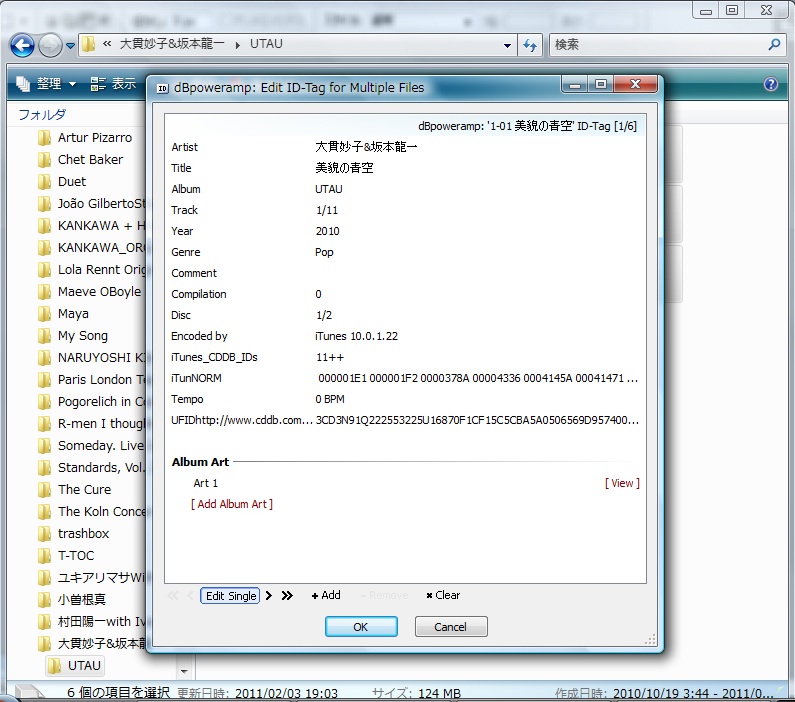Click the Genre value Pop

pos(325,252)
